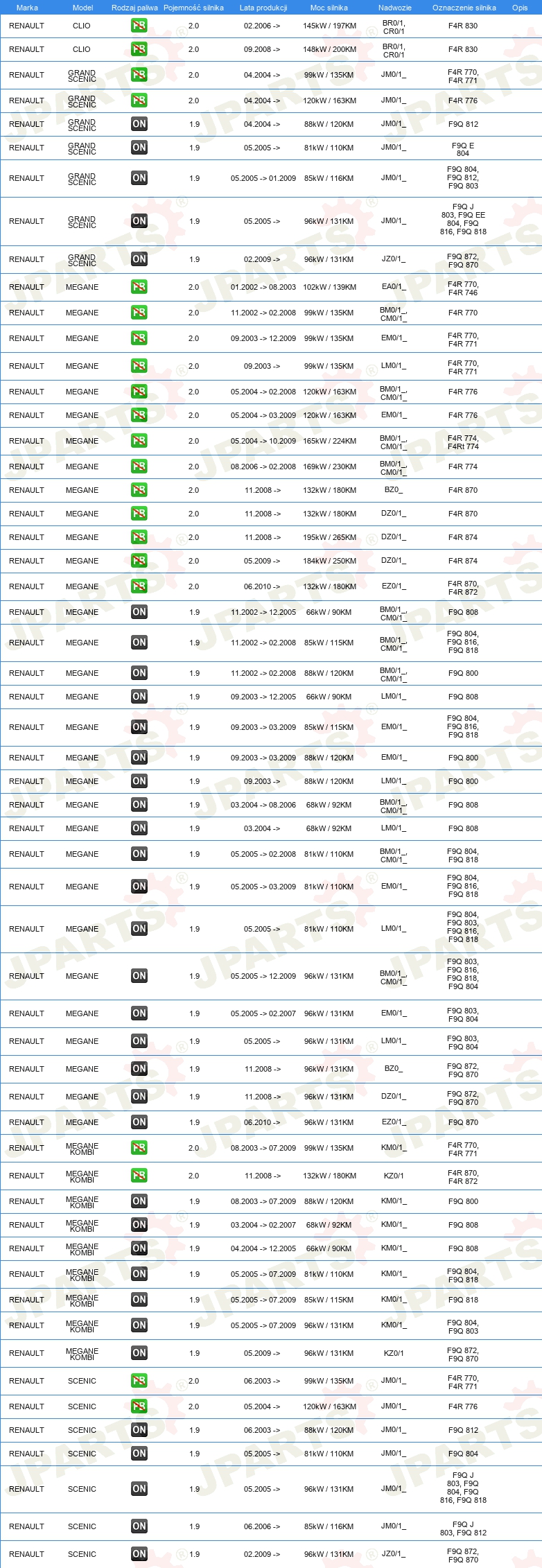The height and width of the screenshot is (1568, 542).
Task: Select '184kW / 250KM' power cell
Action: tap(329, 561)
